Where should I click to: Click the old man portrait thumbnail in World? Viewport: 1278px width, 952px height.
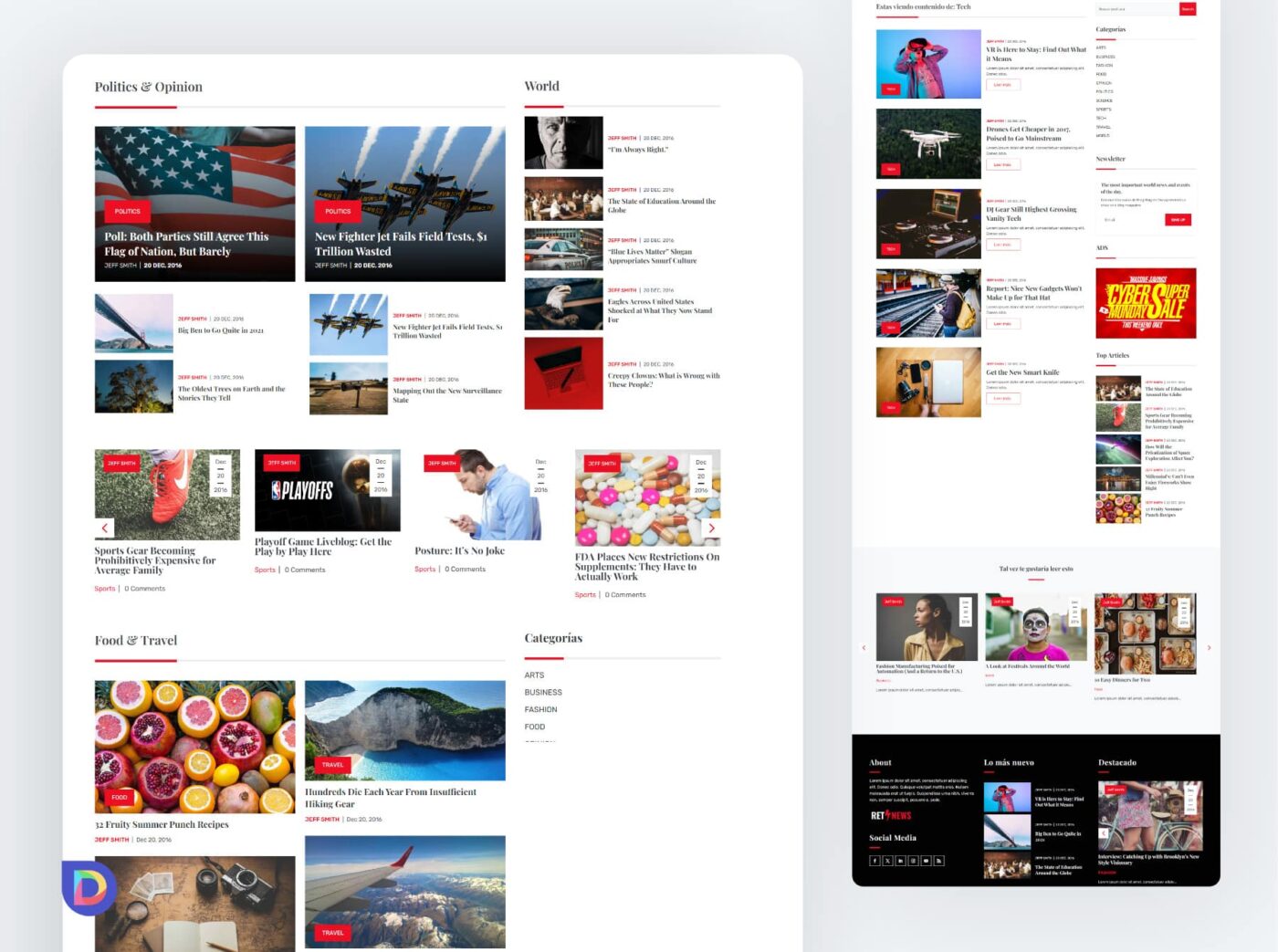(x=563, y=142)
